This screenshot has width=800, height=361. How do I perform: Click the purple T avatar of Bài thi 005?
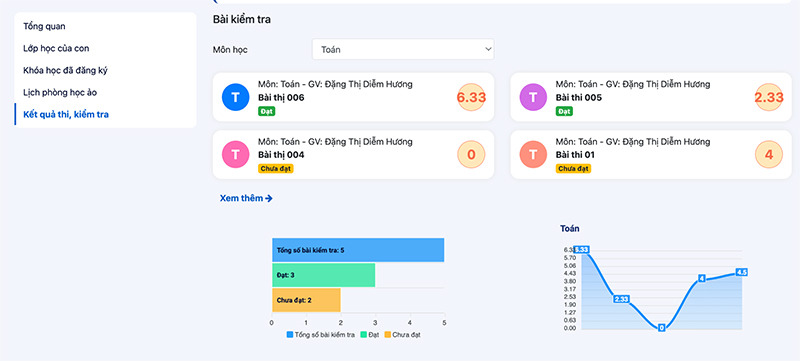[x=533, y=97]
